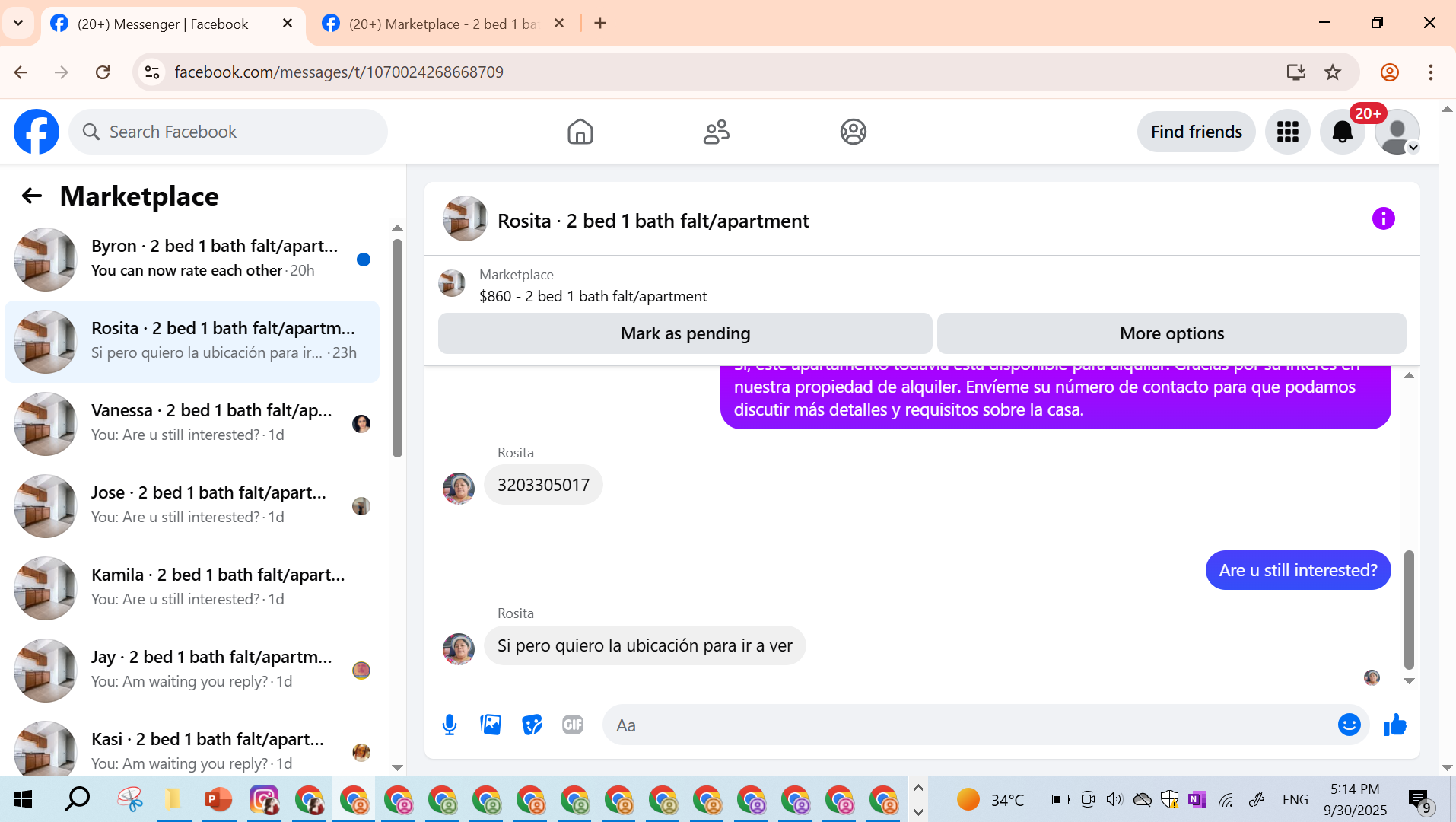This screenshot has width=1456, height=822.
Task: Choose a GIF to send
Action: point(573,725)
